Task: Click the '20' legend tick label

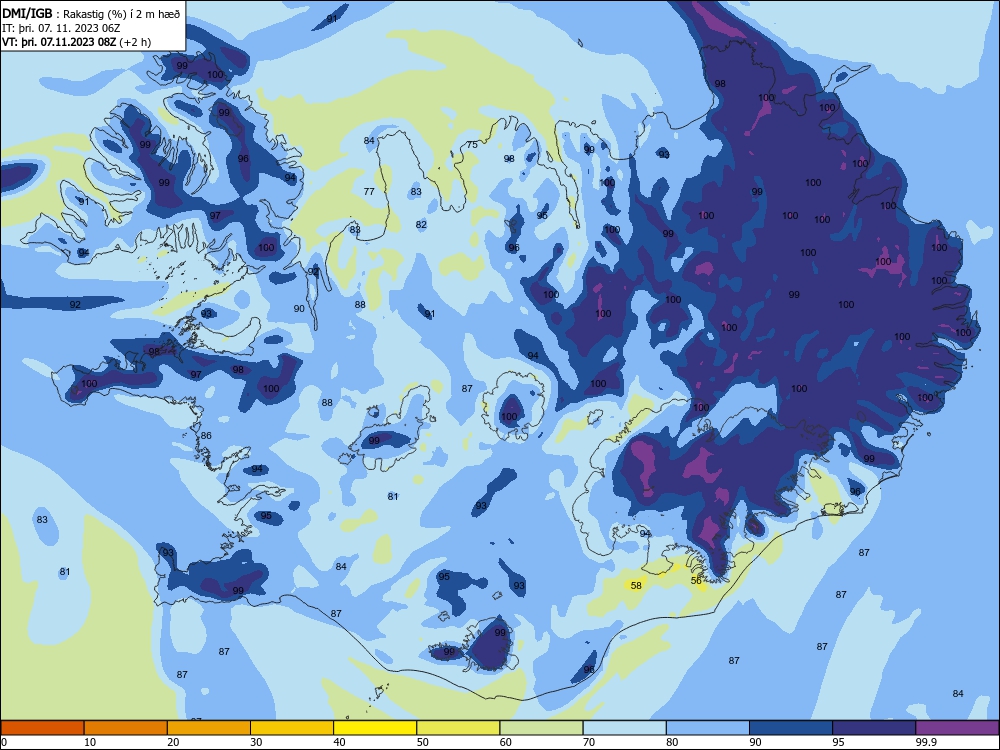Action: [173, 742]
